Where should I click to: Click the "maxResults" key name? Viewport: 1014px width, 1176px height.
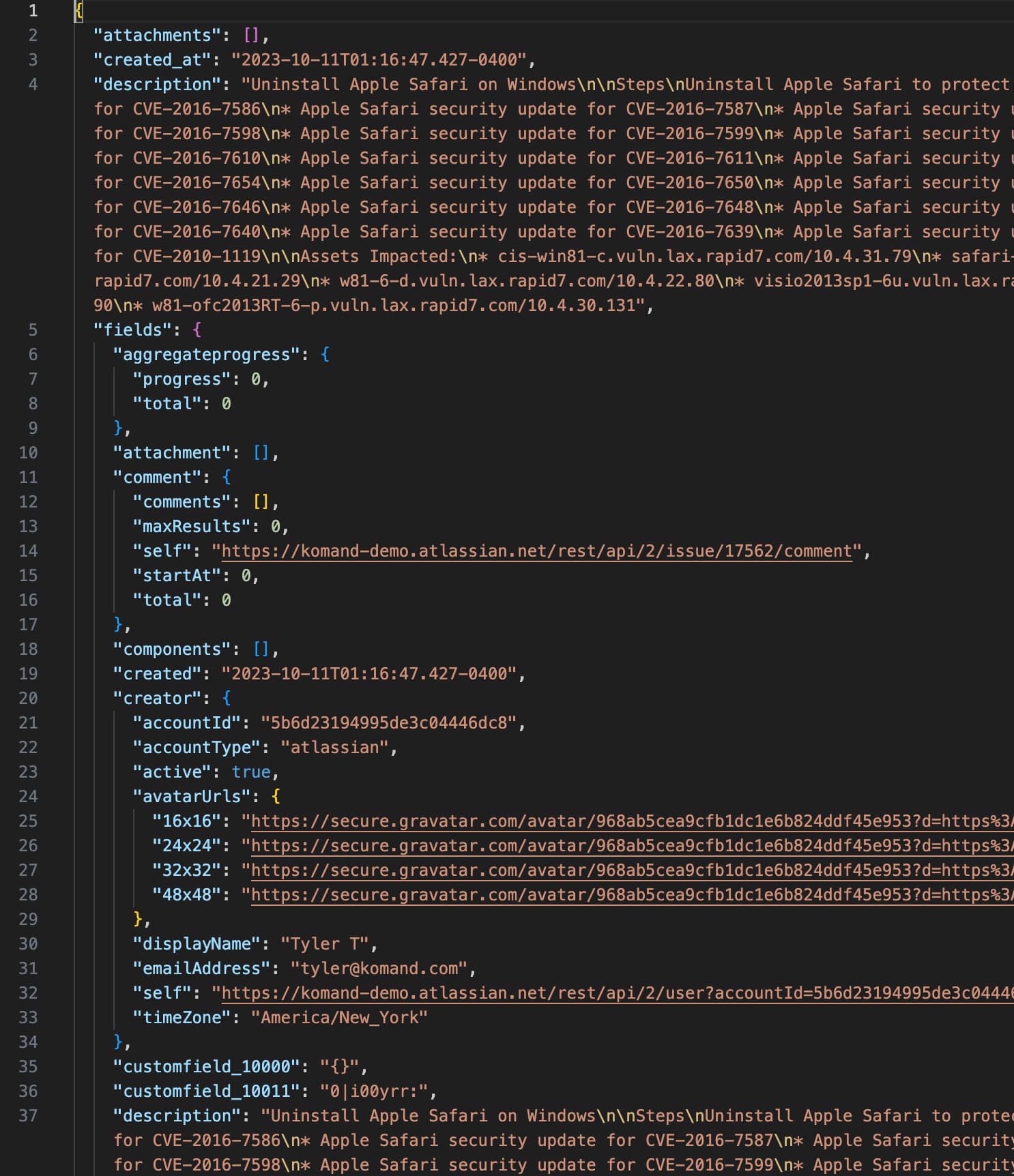[192, 527]
